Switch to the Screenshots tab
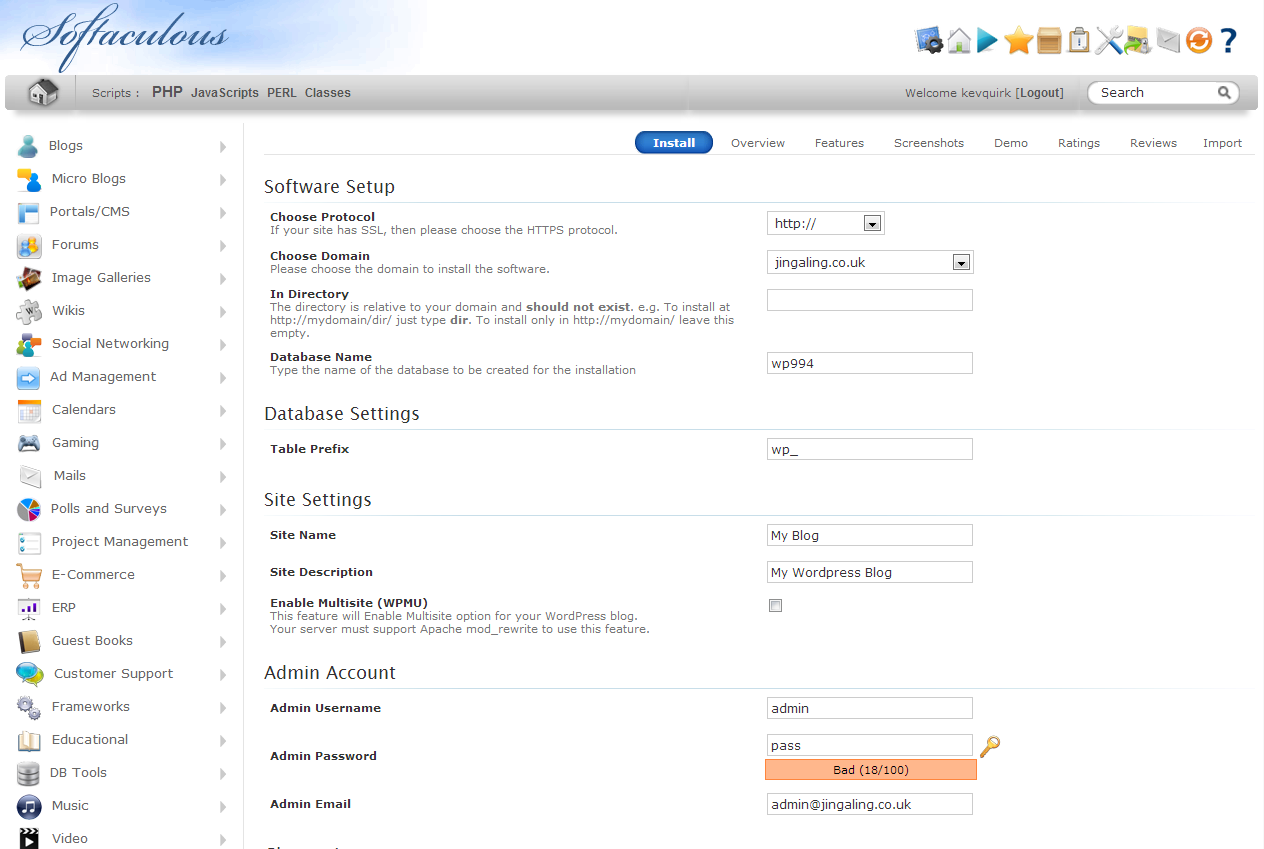1264x849 pixels. pyautogui.click(x=928, y=143)
